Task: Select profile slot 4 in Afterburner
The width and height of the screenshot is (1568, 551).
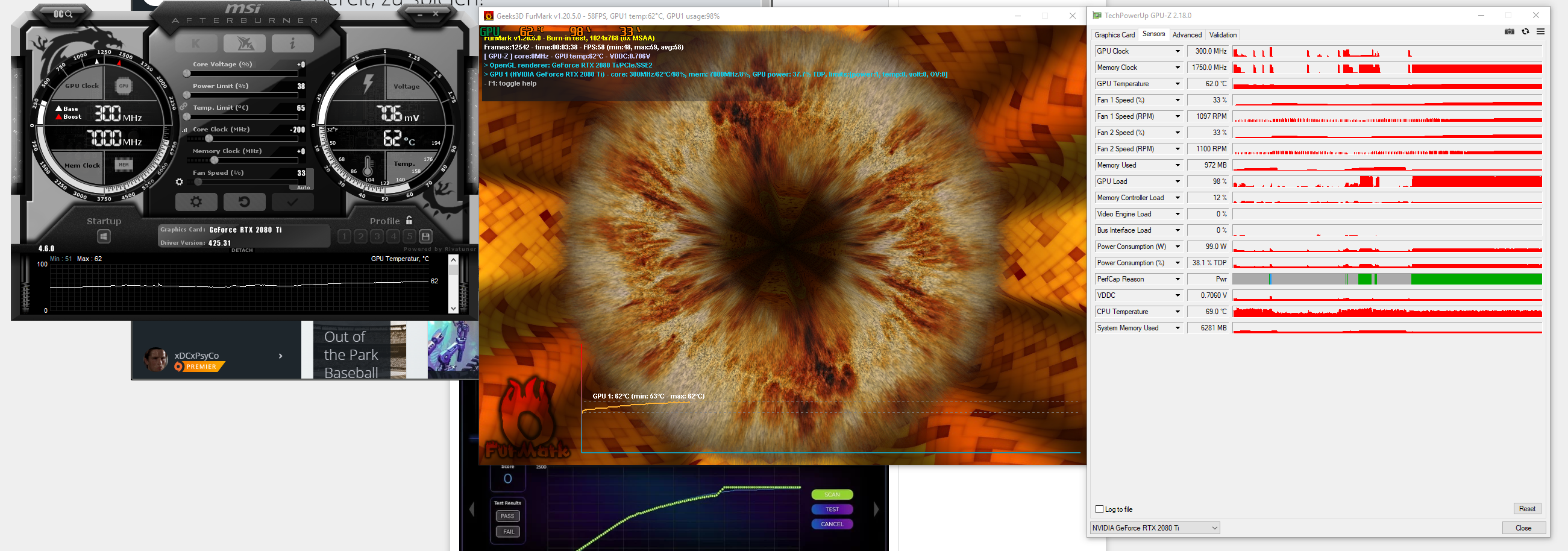Action: pos(394,236)
